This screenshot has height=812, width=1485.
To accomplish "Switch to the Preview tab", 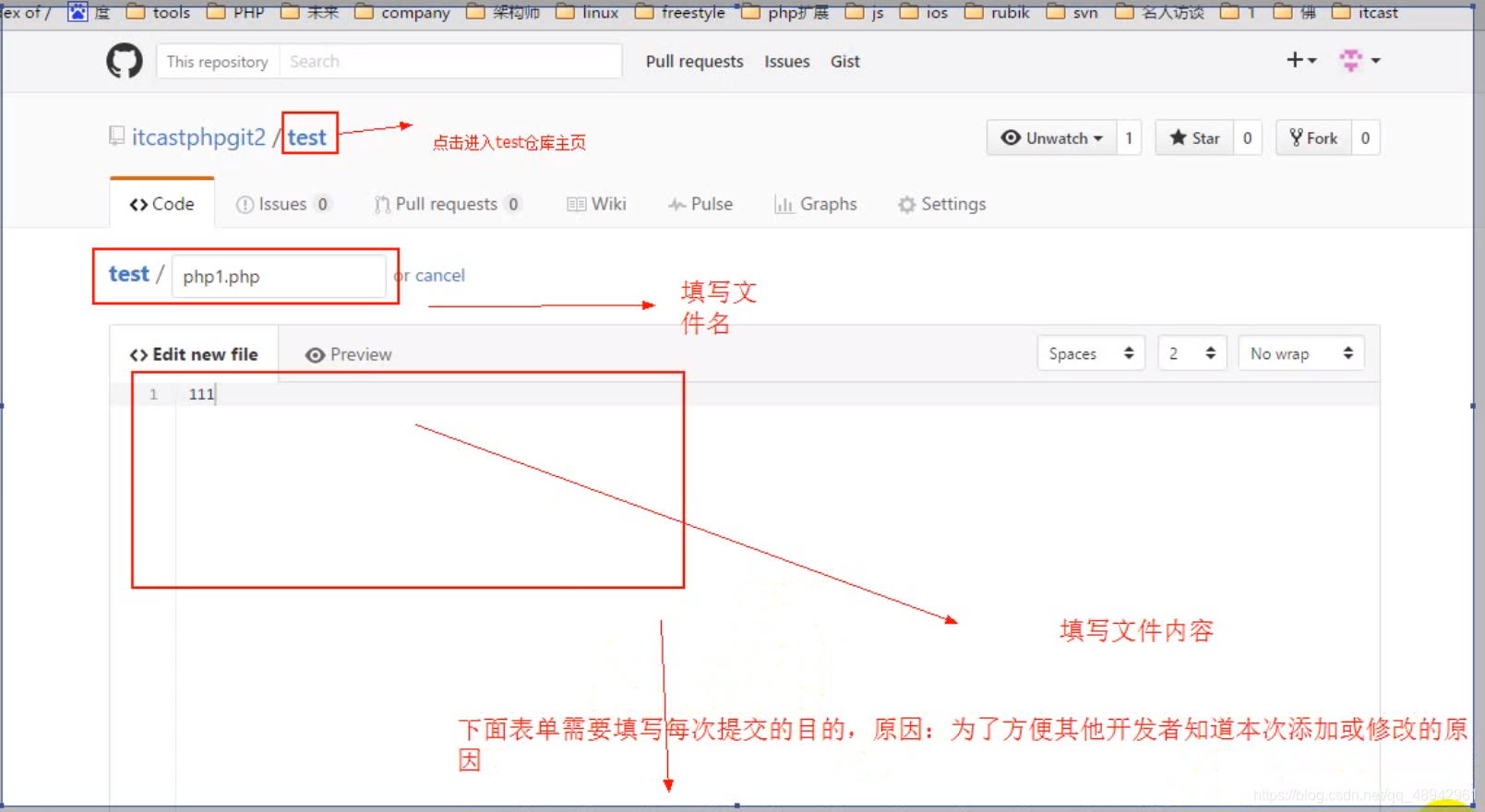I will pos(348,354).
